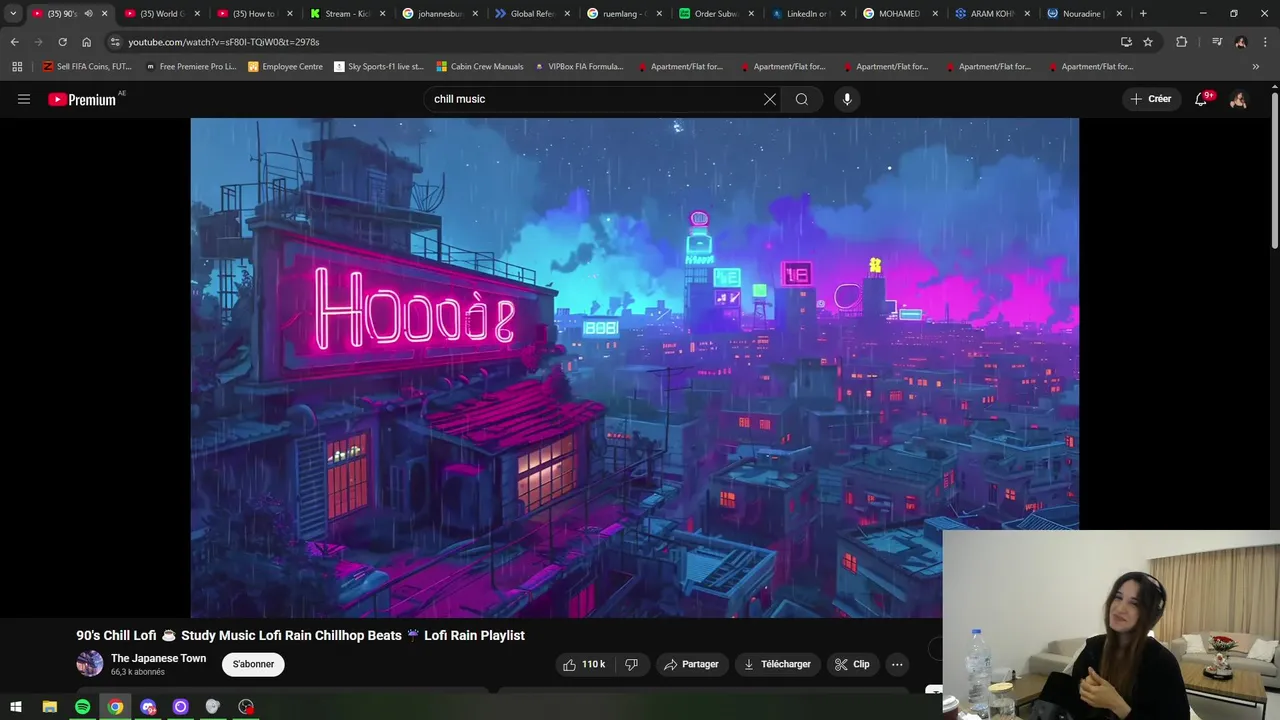Click the page vertical scrollbar
The image size is (1280, 720).
tap(1274, 170)
